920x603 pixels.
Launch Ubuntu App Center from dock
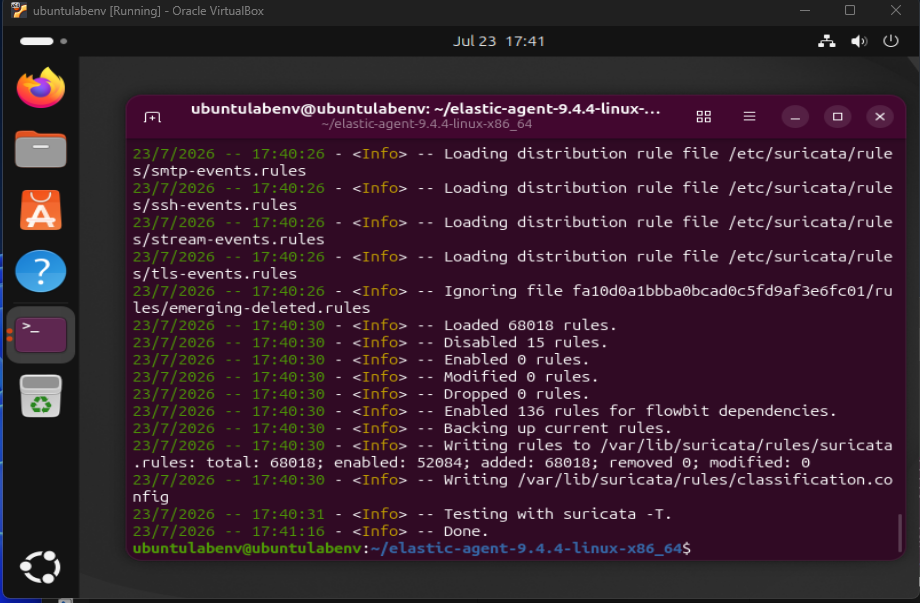[x=40, y=210]
